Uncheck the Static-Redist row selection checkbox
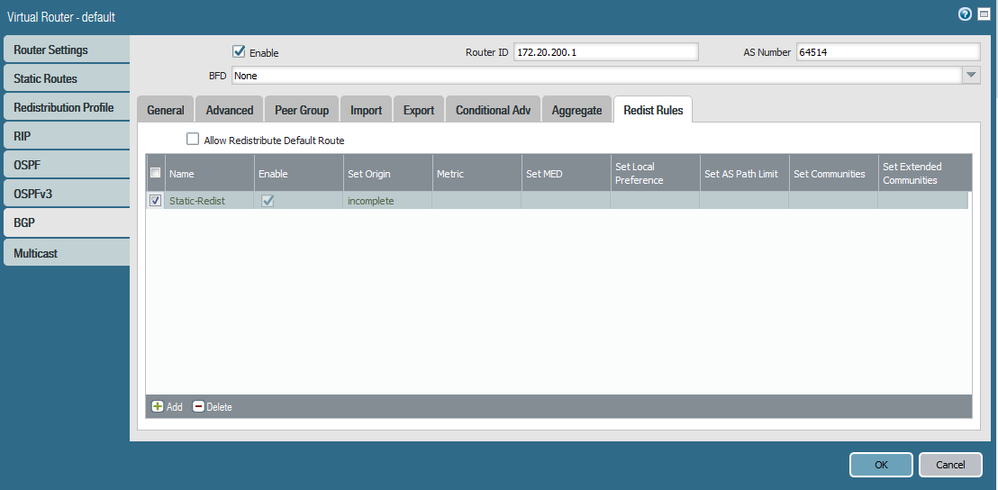The height and width of the screenshot is (490, 998). pos(155,200)
